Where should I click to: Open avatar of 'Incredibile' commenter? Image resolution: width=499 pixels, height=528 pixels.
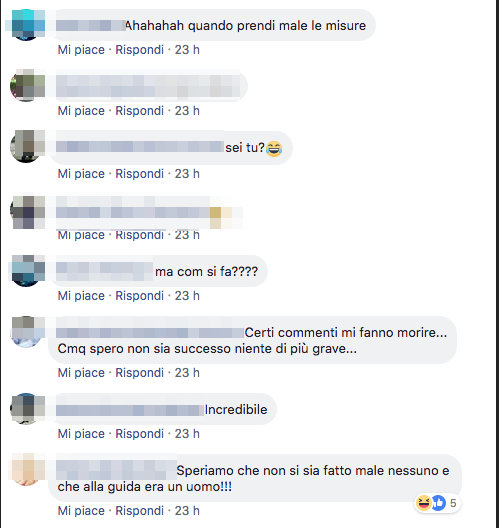26,408
